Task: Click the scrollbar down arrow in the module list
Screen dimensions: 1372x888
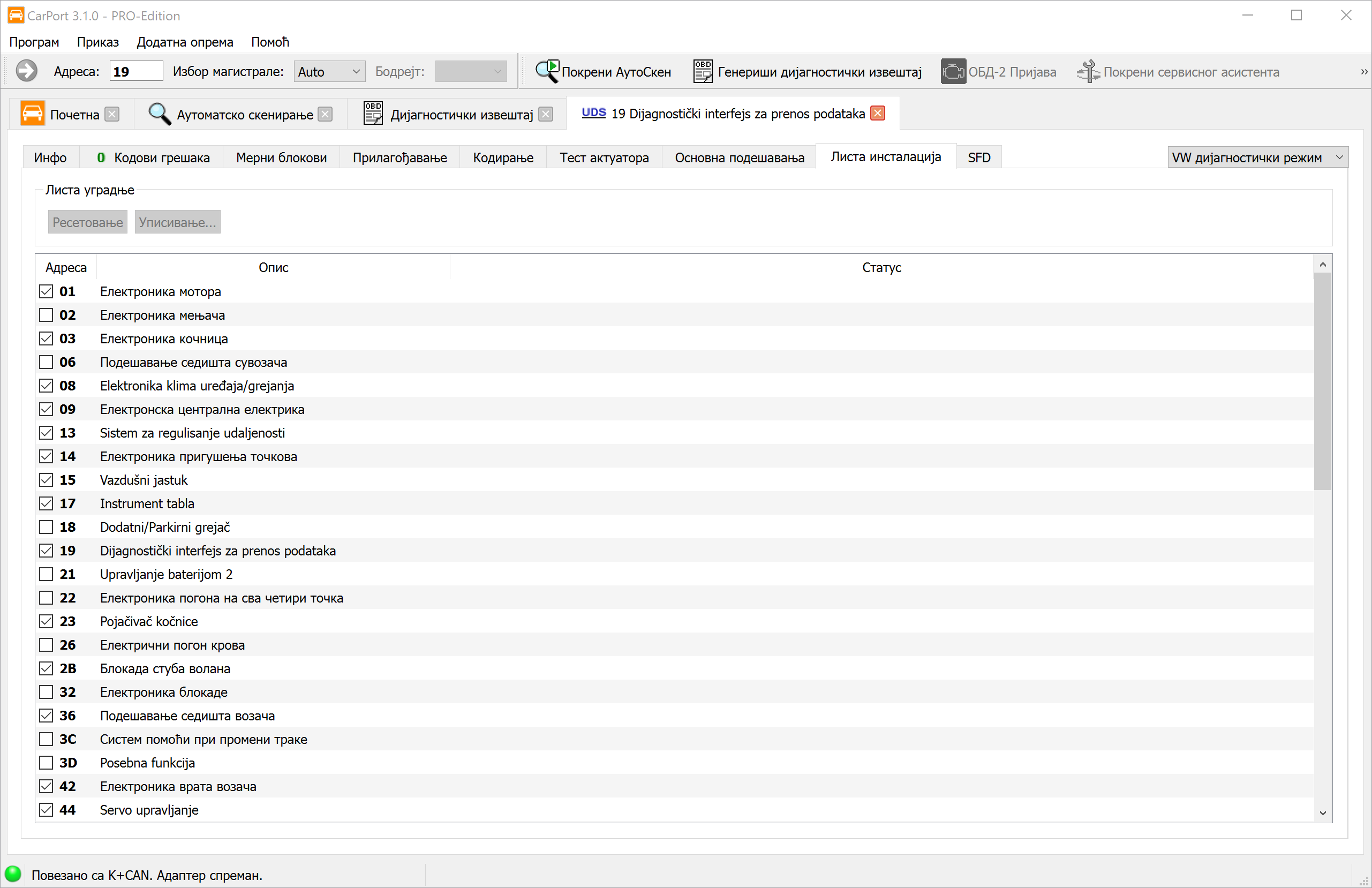Action: coord(1322,812)
